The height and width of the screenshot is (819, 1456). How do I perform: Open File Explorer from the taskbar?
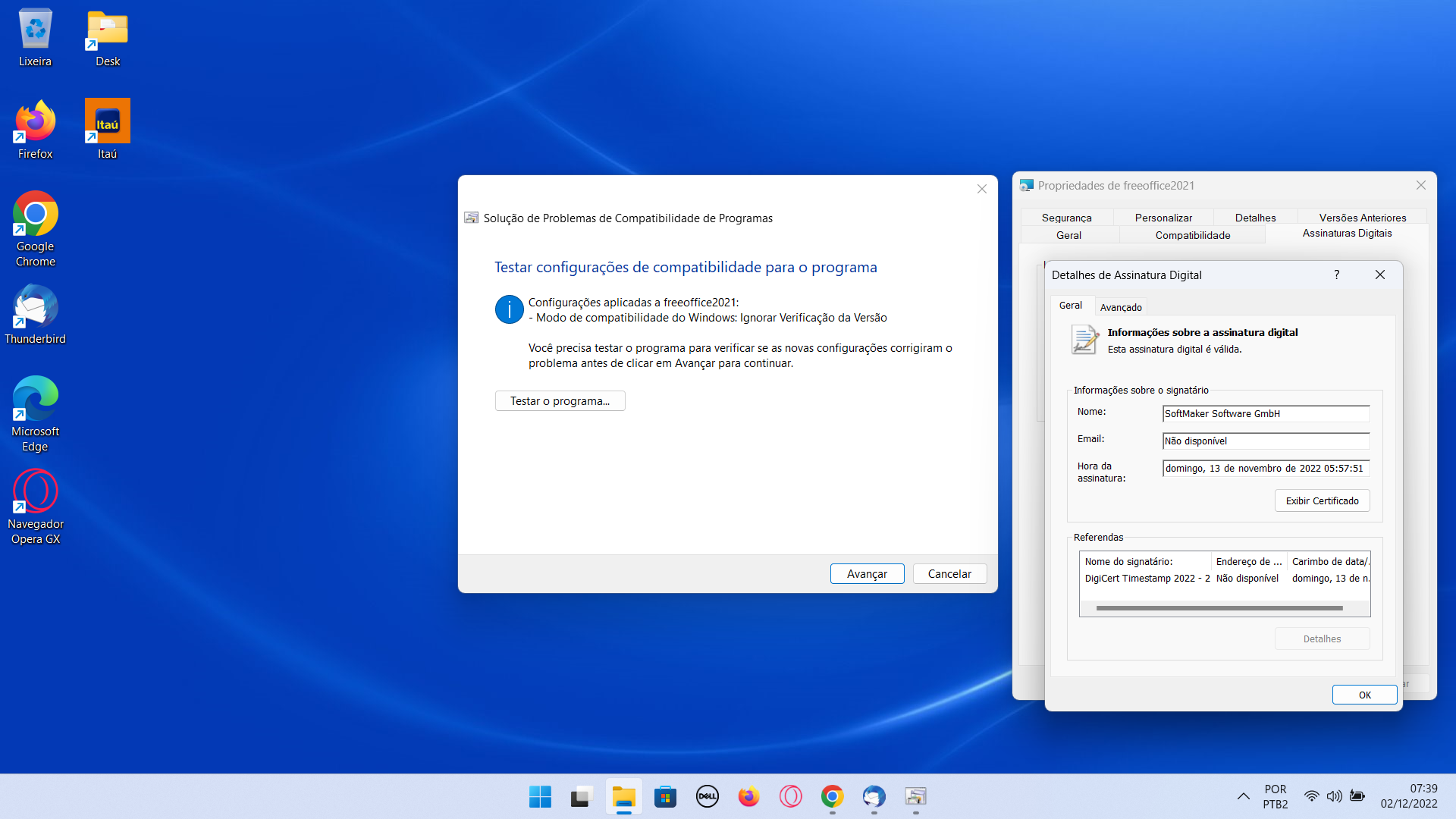pyautogui.click(x=623, y=796)
